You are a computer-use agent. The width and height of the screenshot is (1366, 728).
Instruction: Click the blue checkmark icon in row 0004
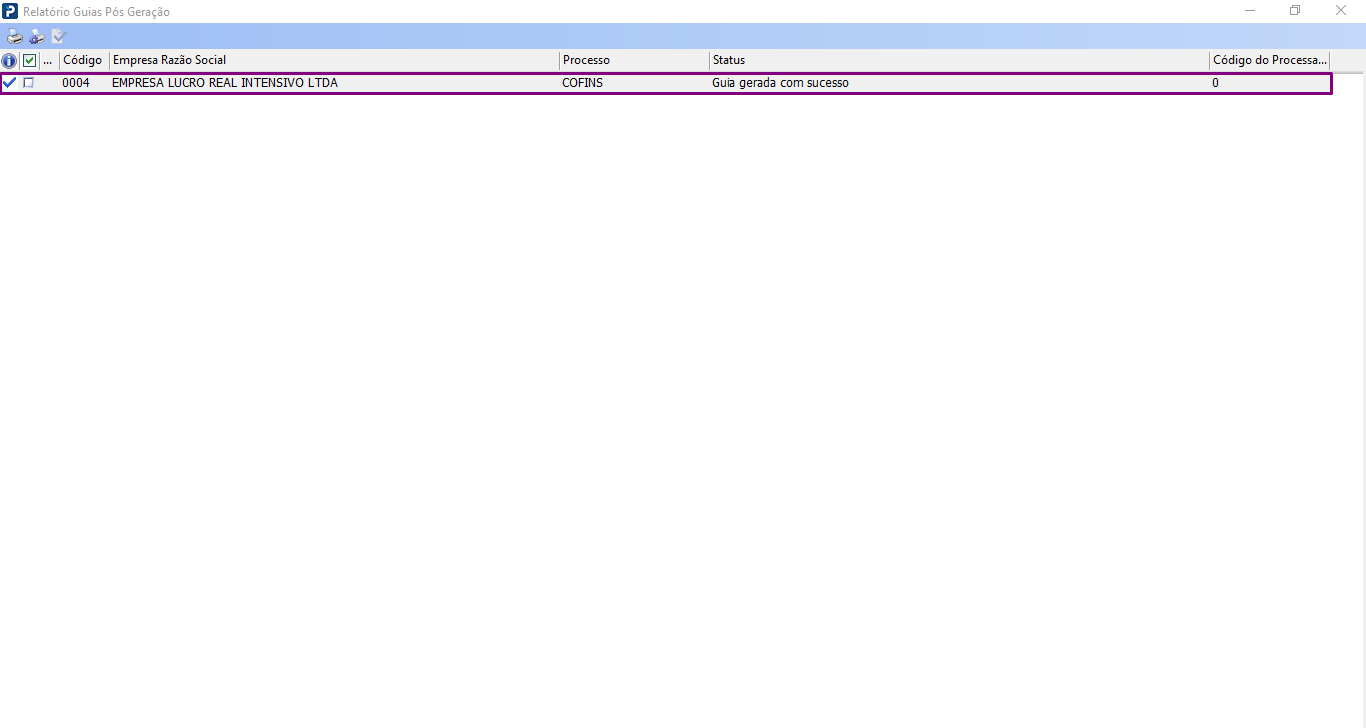(x=9, y=83)
